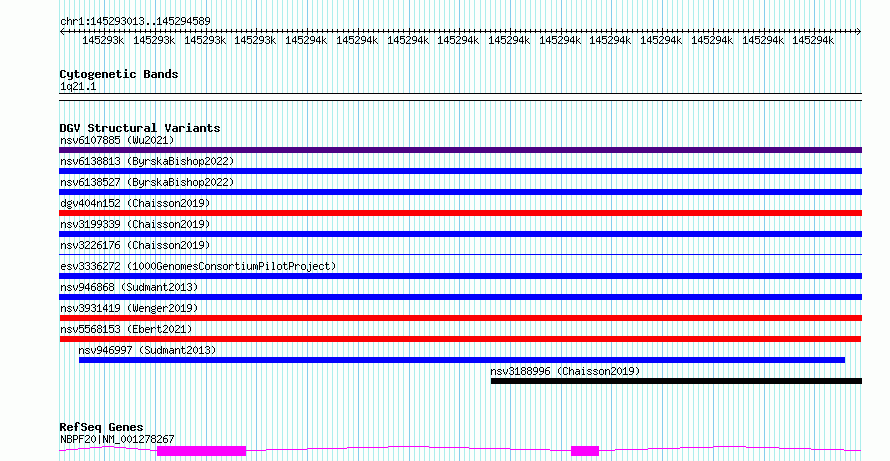The height and width of the screenshot is (461, 890).
Task: Select the nsv3199339 (Chaisson2019) label
Action: click(135, 224)
